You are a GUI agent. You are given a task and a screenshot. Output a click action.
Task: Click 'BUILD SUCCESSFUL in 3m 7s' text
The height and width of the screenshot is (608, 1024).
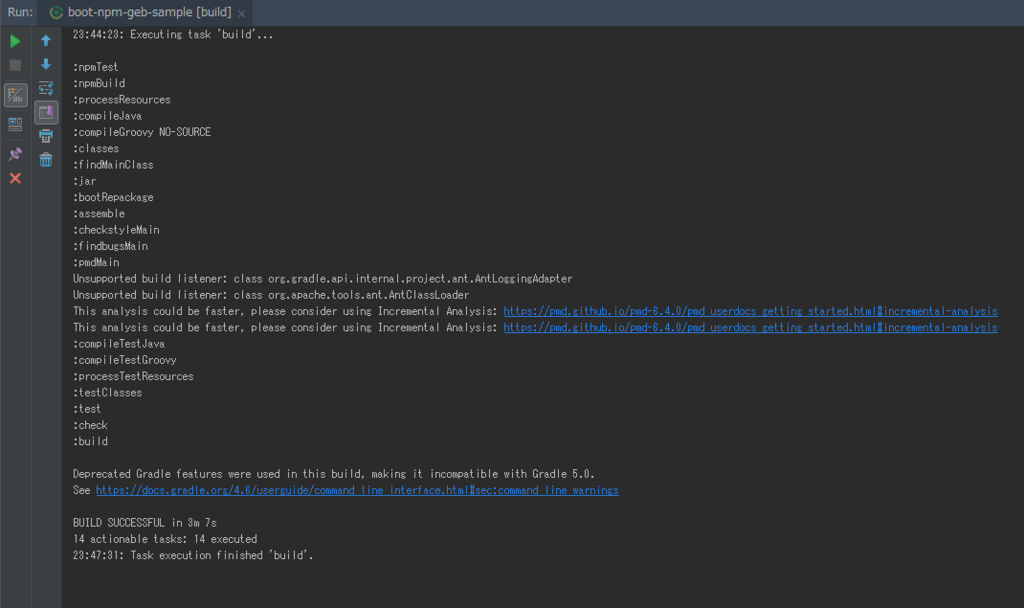tap(144, 523)
